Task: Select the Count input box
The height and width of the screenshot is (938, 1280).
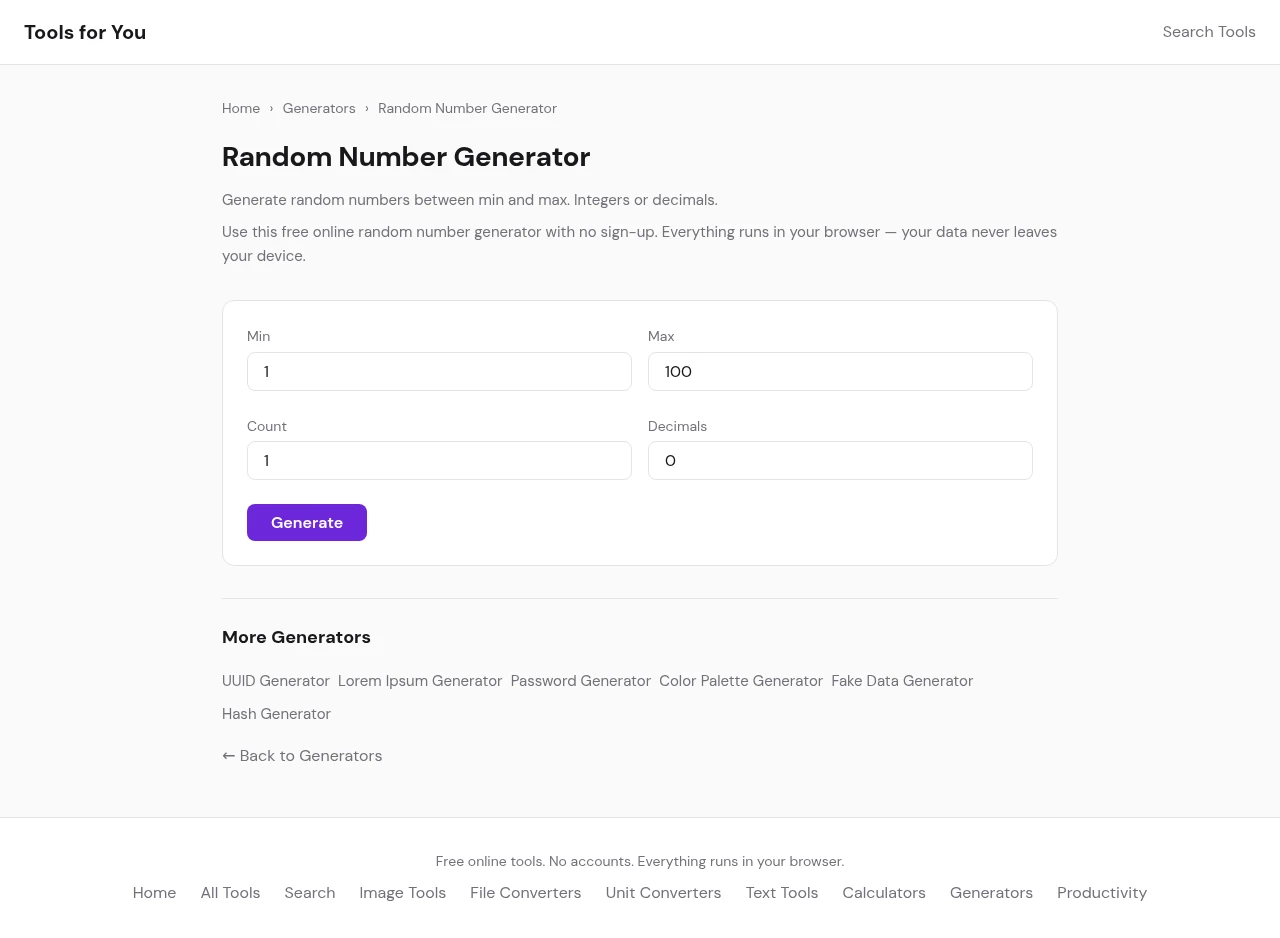Action: (x=439, y=461)
